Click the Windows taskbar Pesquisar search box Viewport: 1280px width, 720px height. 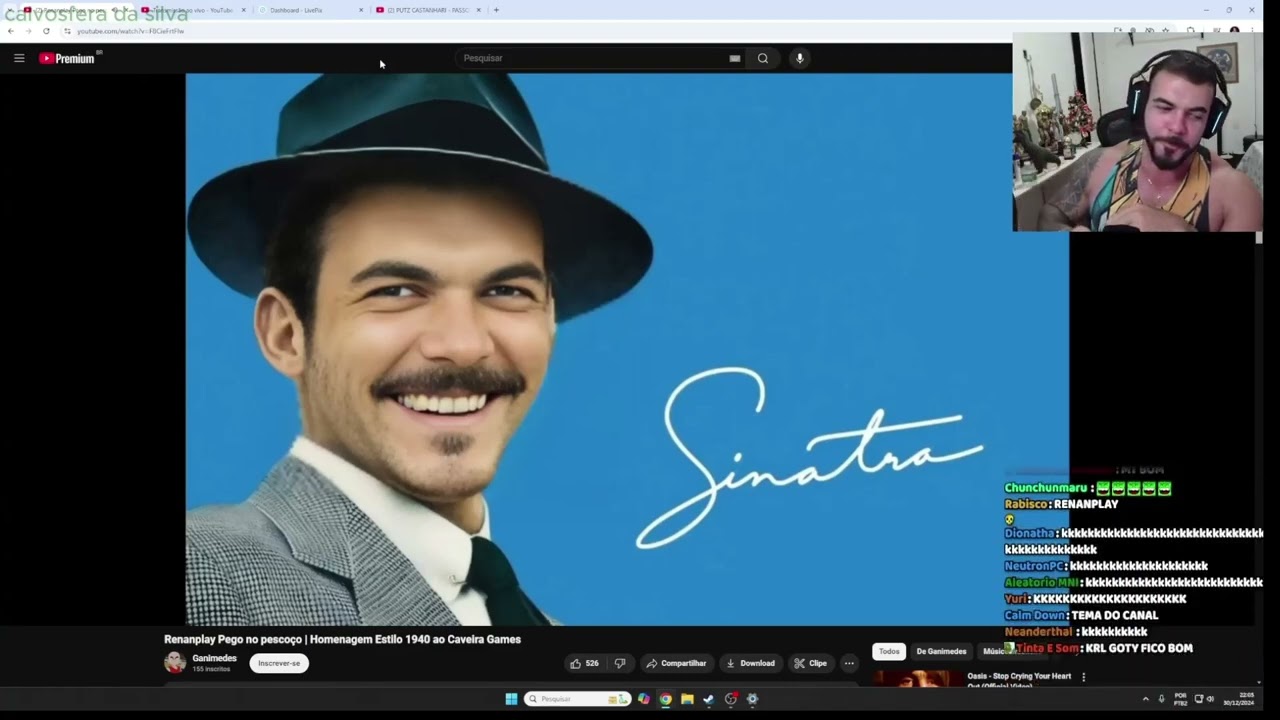click(578, 699)
